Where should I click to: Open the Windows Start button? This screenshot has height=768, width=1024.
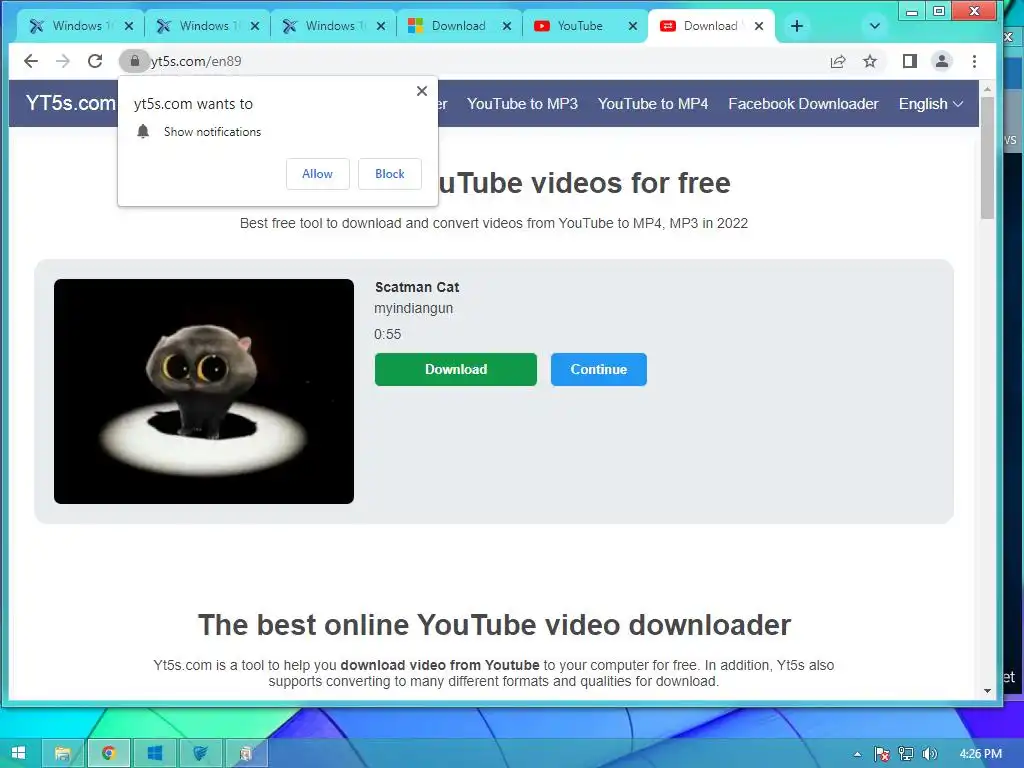pos(18,753)
